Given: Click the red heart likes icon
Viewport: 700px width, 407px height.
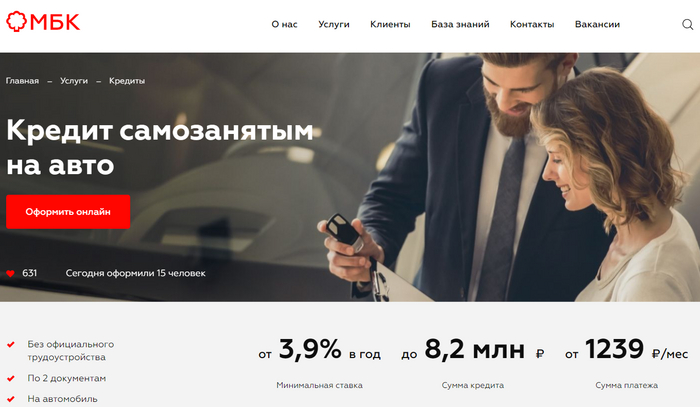Looking at the screenshot, I should 10,274.
